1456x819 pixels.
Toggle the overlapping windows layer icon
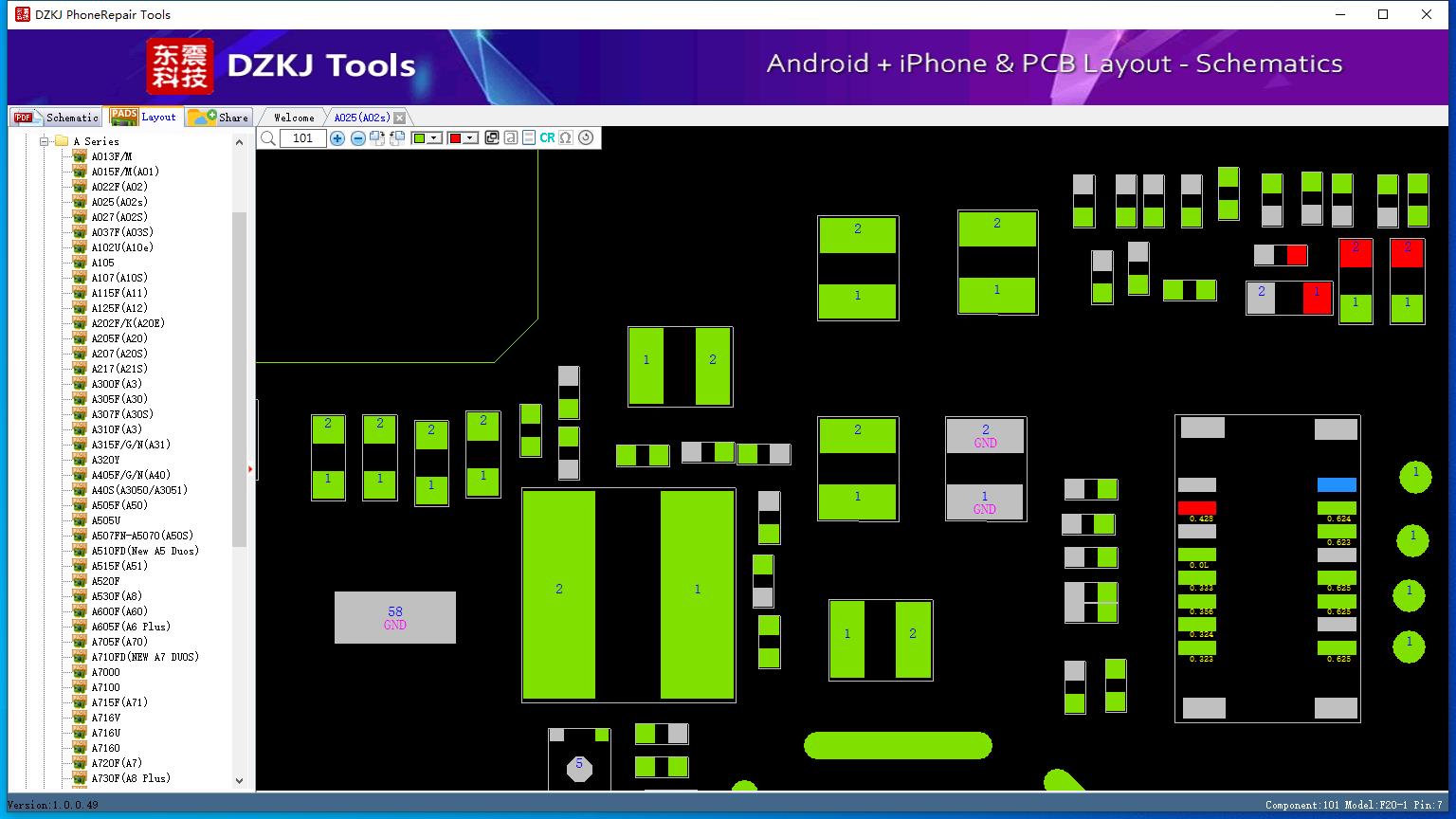(492, 138)
